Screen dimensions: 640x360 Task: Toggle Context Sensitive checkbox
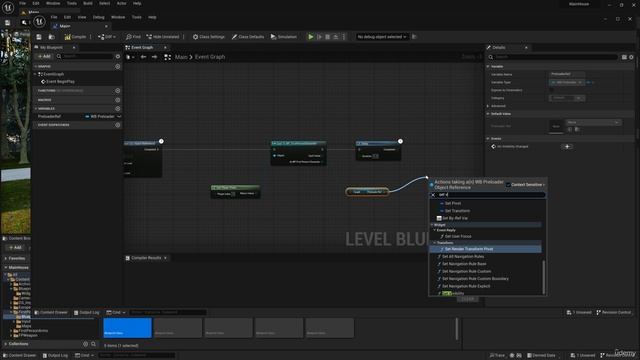(x=508, y=185)
